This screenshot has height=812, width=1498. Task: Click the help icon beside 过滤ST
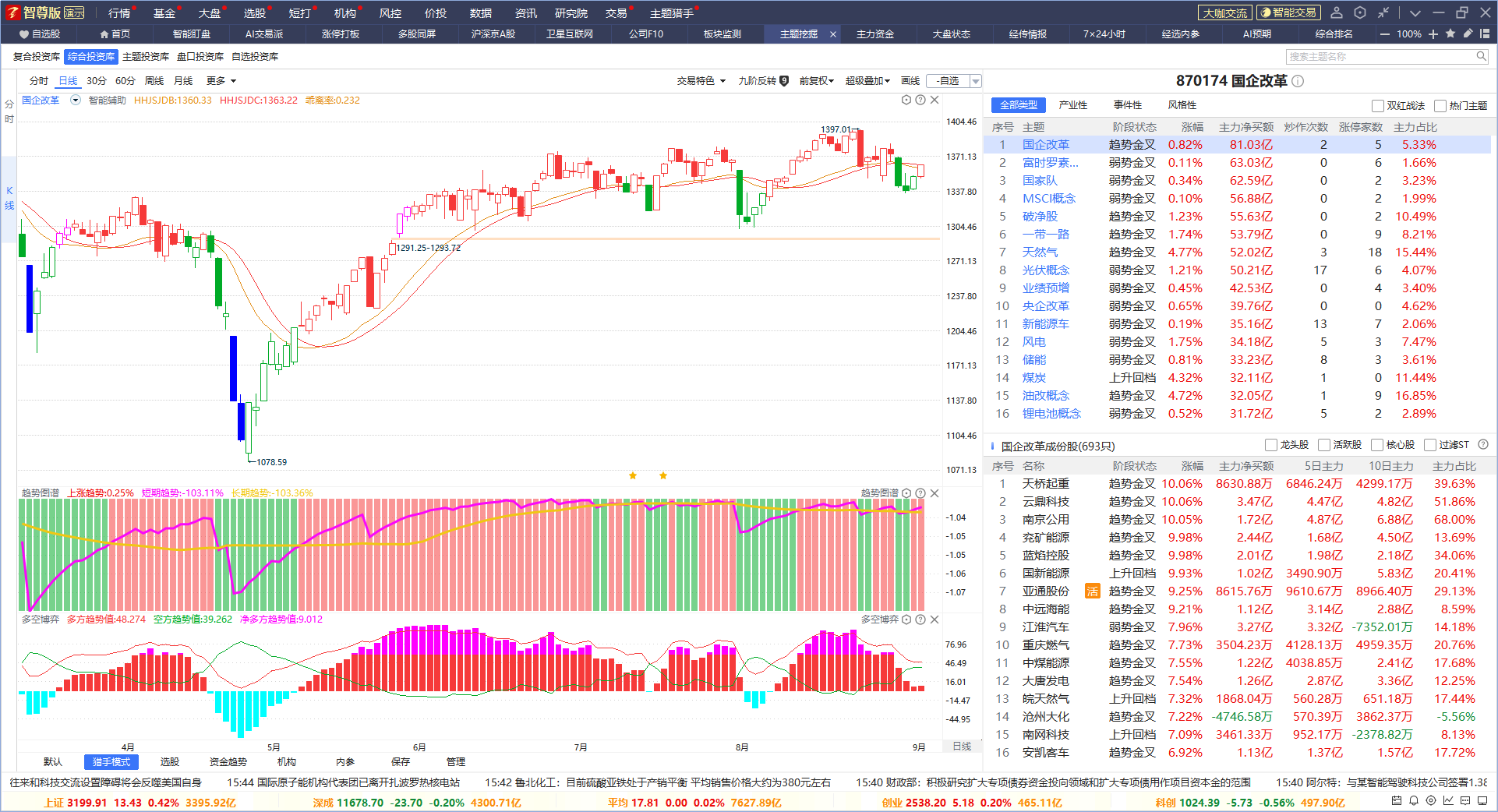coord(1483,445)
